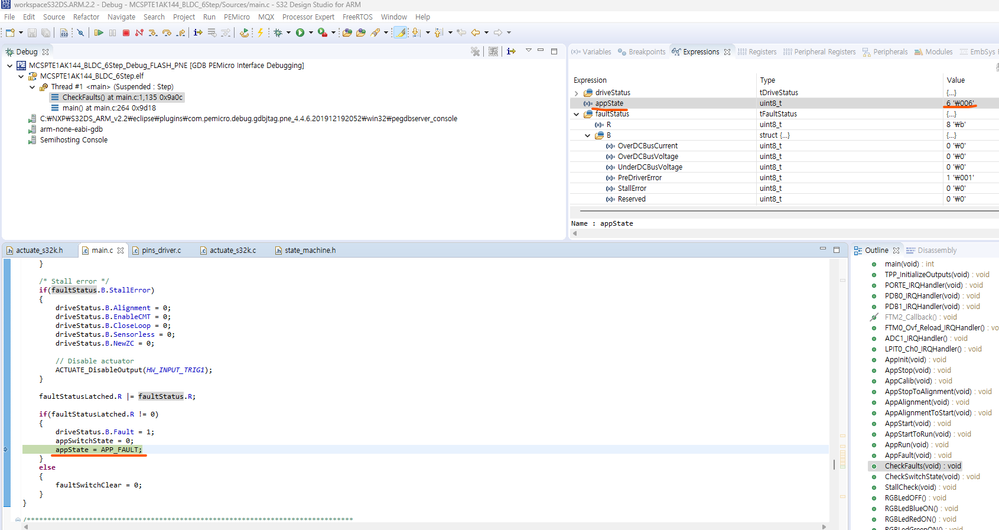Open the state_machine.h editor tab
The height and width of the screenshot is (530, 999).
(x=305, y=250)
